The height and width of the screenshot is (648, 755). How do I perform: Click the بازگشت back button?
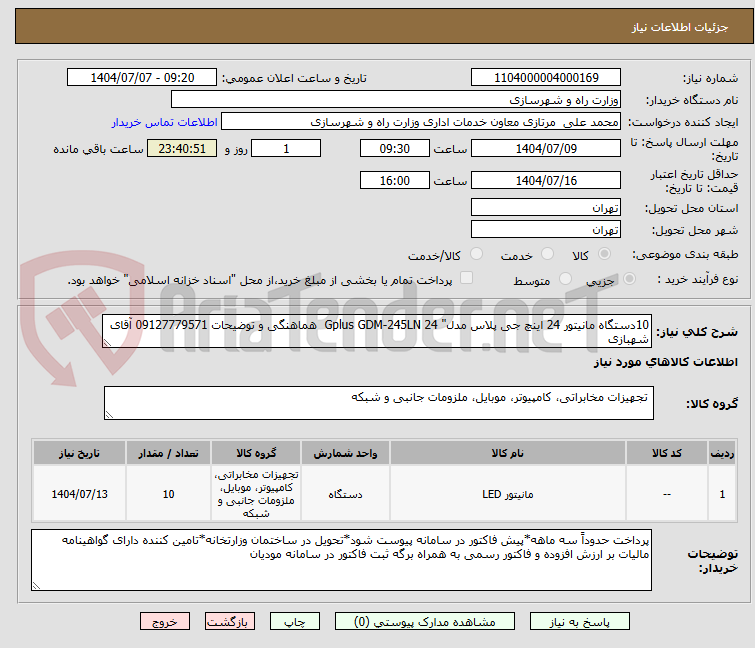click(227, 621)
